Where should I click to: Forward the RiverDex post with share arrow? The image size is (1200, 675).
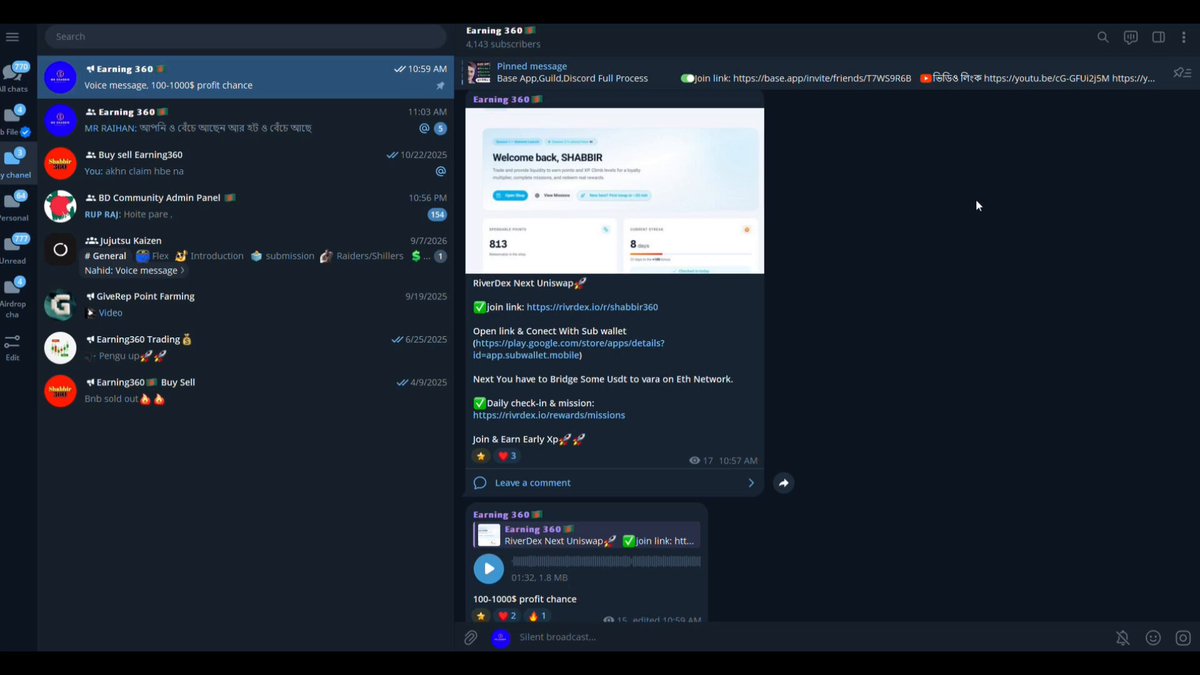tap(784, 483)
